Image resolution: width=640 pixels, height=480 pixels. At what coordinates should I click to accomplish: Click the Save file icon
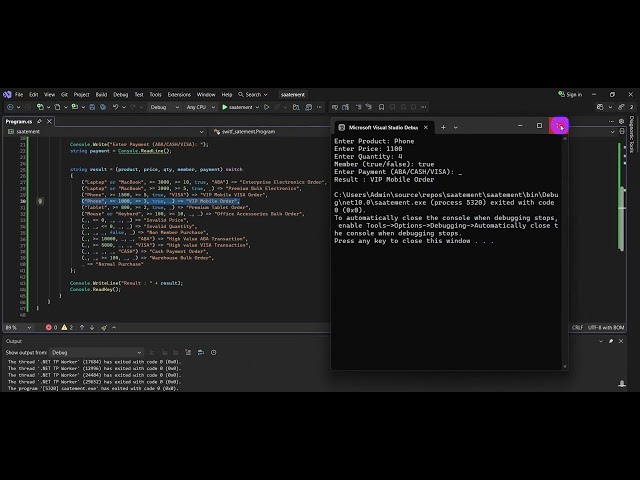92,107
